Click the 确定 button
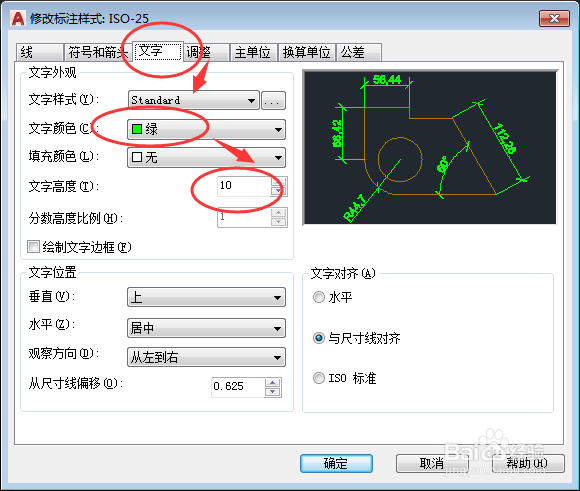Screen dimensions: 580x491 pyautogui.click(x=336, y=463)
